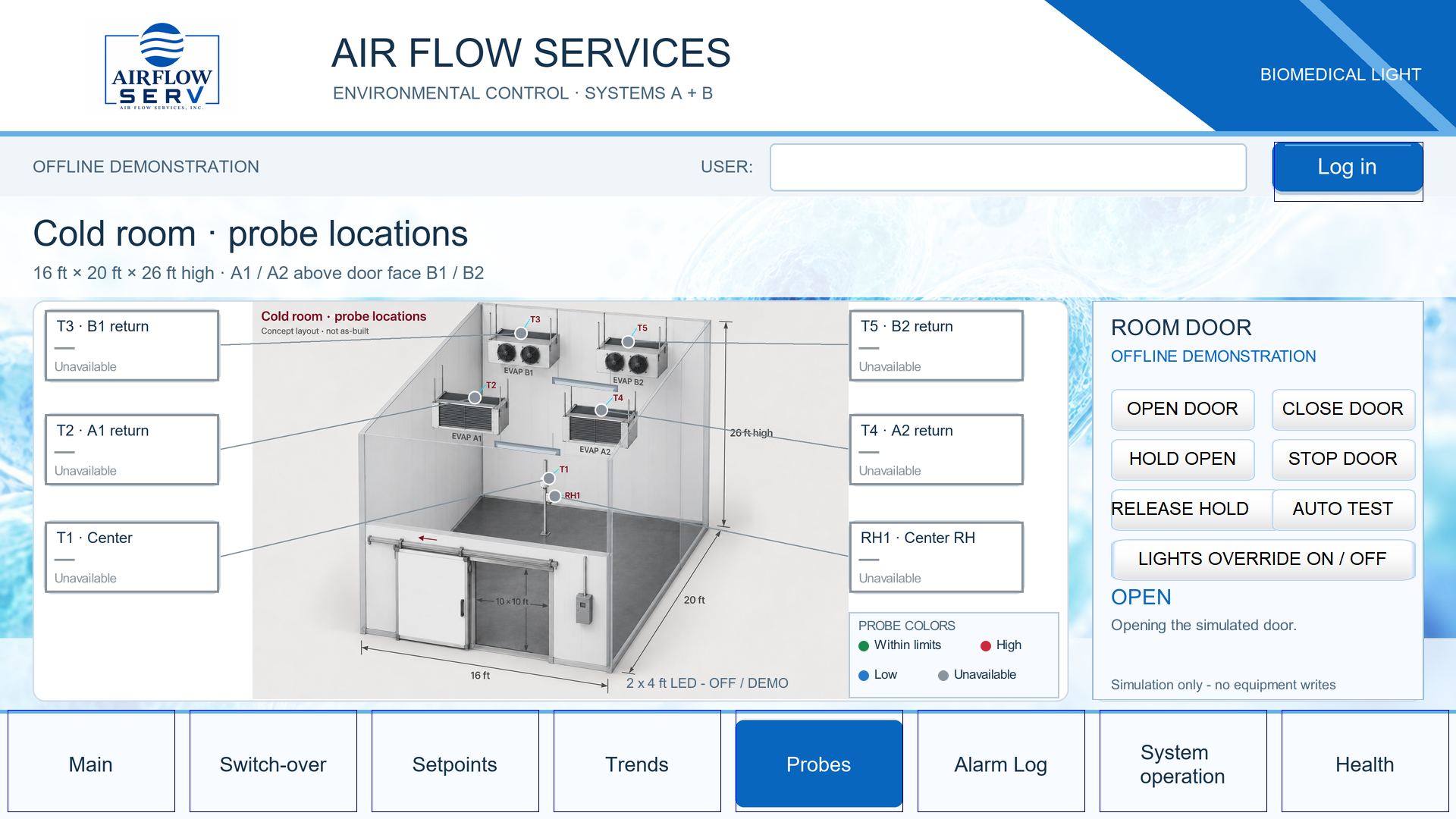
Task: Click the CLOSE DOOR button
Action: click(1343, 409)
